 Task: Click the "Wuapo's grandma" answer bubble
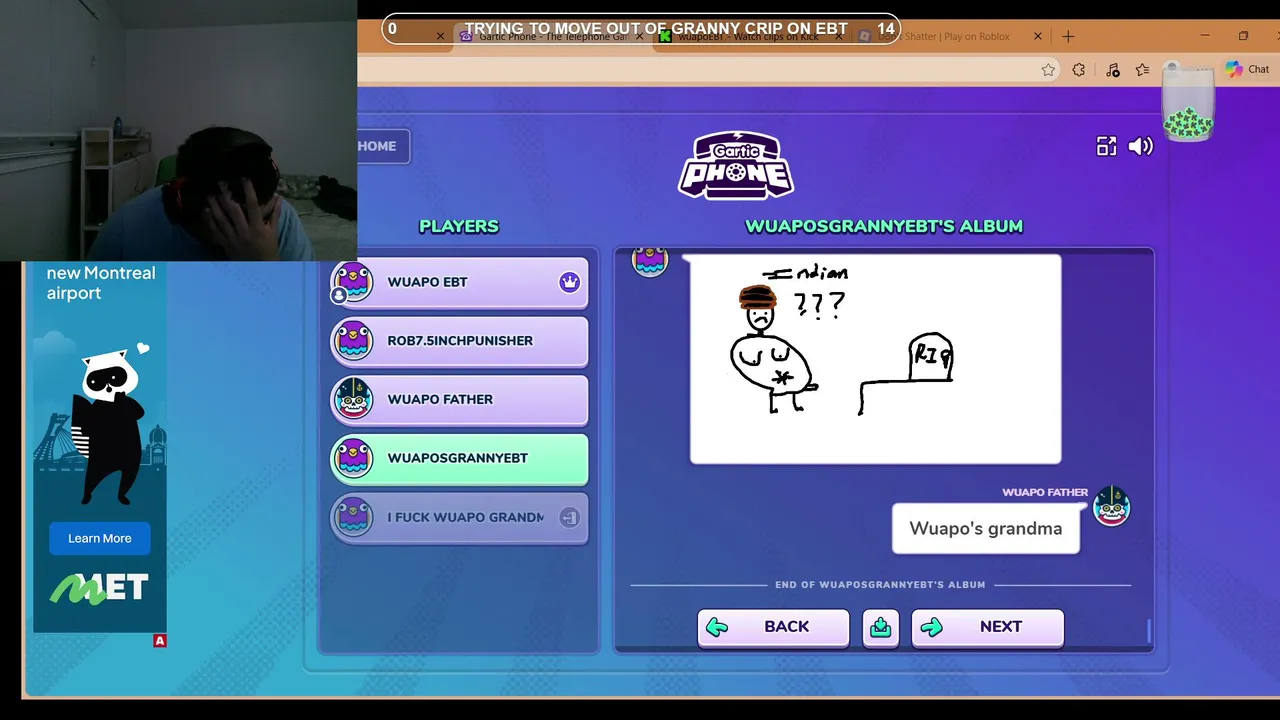coord(986,528)
